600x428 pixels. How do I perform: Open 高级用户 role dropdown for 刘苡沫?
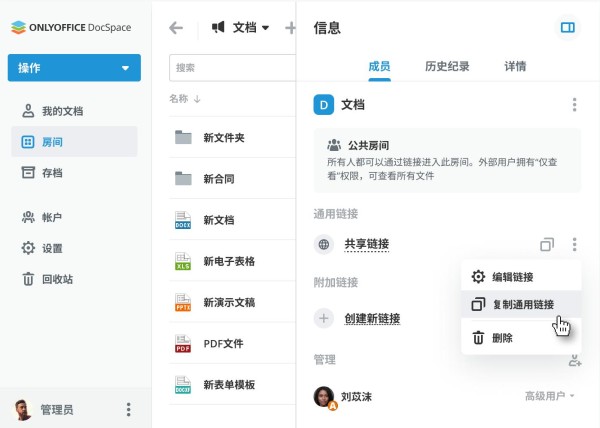point(549,396)
